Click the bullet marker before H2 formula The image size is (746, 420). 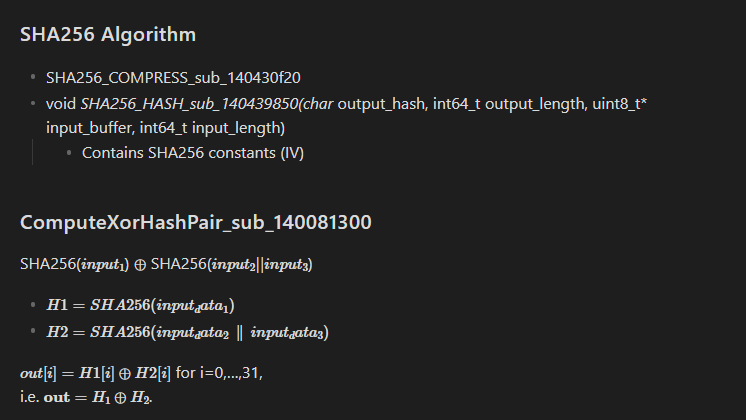click(33, 331)
